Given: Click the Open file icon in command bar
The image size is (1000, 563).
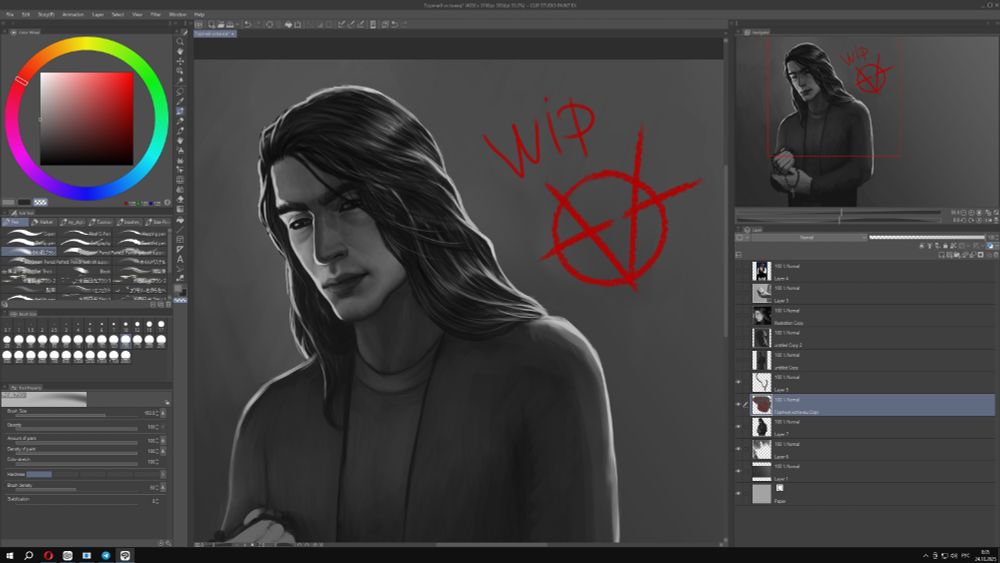Looking at the screenshot, I should [221, 24].
